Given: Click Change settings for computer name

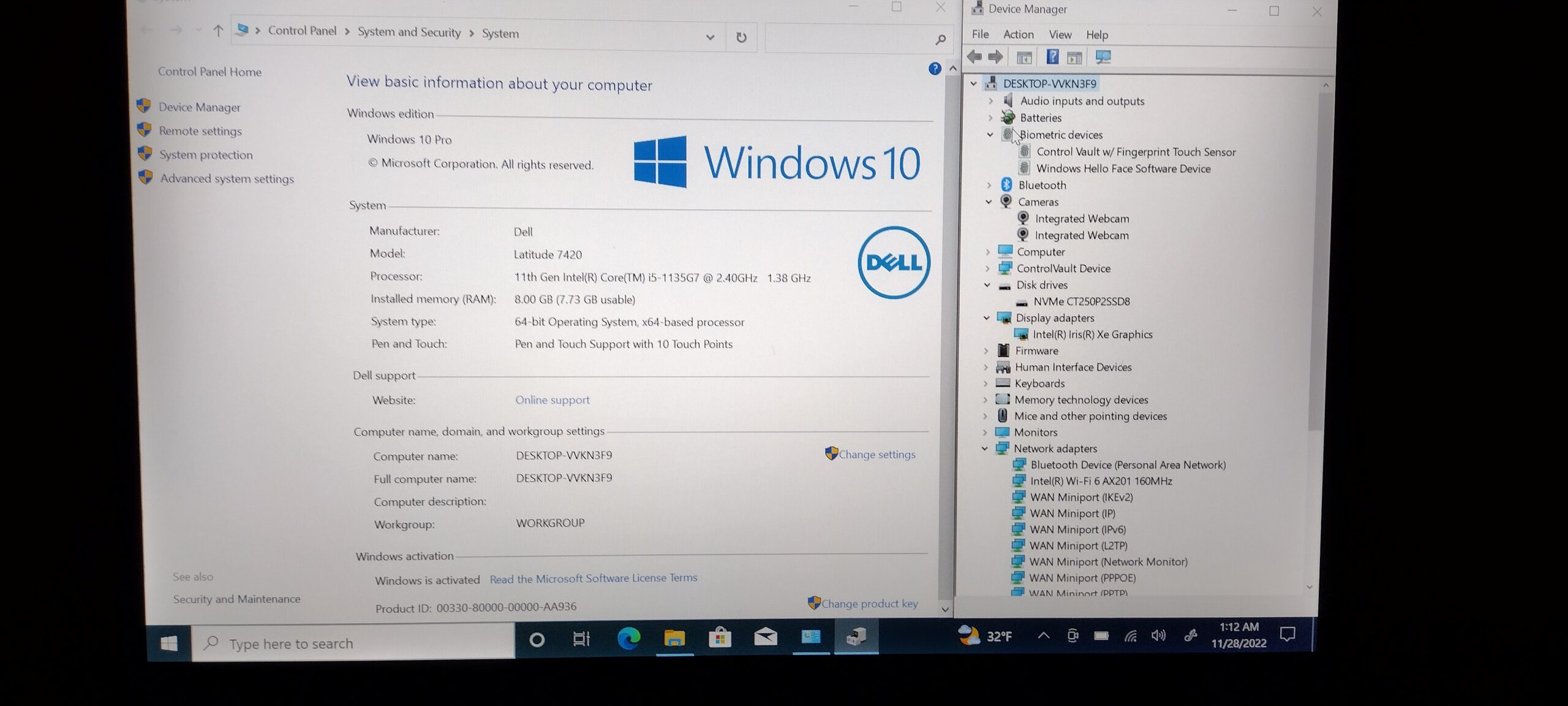Looking at the screenshot, I should click(876, 454).
